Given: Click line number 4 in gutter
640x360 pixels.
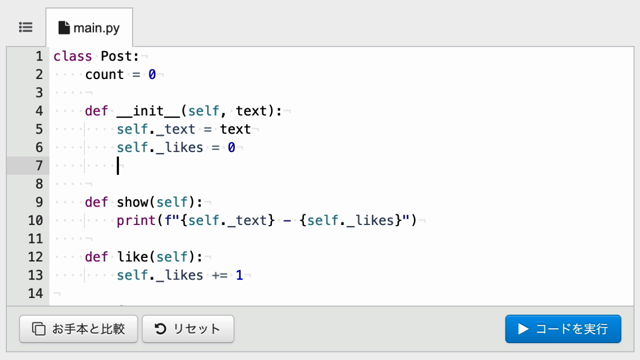Looking at the screenshot, I should pyautogui.click(x=39, y=111).
